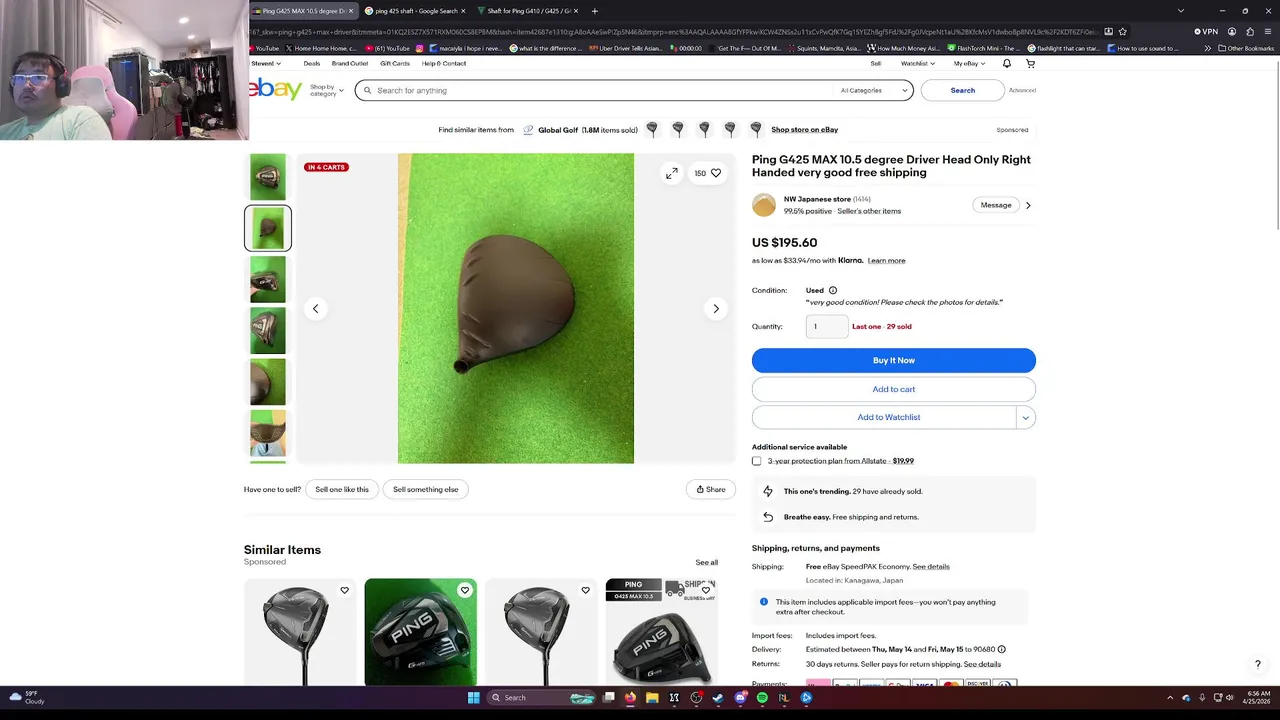Open the eBay notifications bell
Image resolution: width=1280 pixels, height=720 pixels.
[1007, 63]
